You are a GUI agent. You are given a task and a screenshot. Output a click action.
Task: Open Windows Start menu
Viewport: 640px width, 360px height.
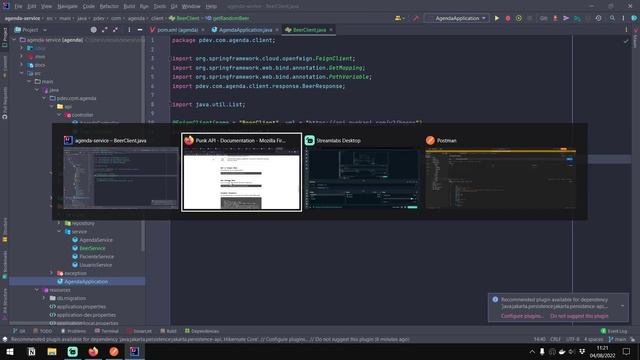[x=10, y=352]
